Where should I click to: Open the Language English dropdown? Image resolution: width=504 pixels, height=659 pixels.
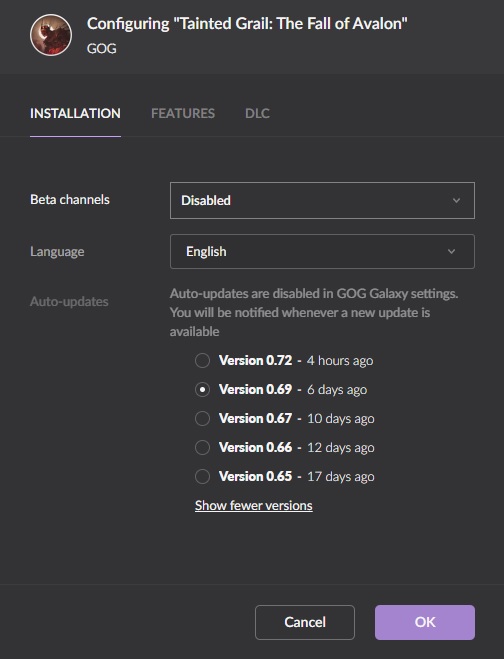pyautogui.click(x=322, y=251)
